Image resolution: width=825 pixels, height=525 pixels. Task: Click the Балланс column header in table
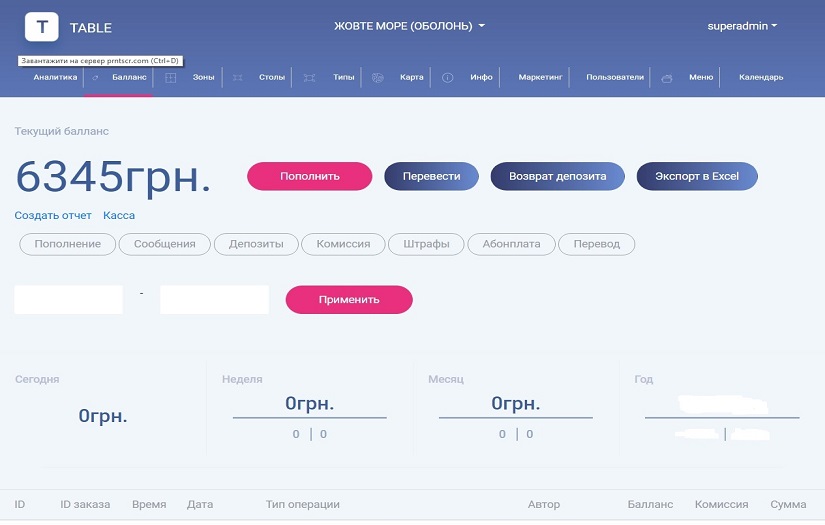point(650,504)
